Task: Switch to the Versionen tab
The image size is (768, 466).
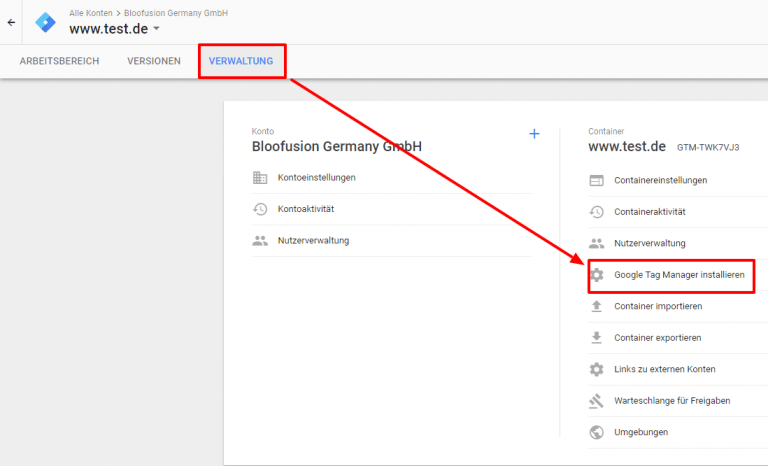Action: 154,61
